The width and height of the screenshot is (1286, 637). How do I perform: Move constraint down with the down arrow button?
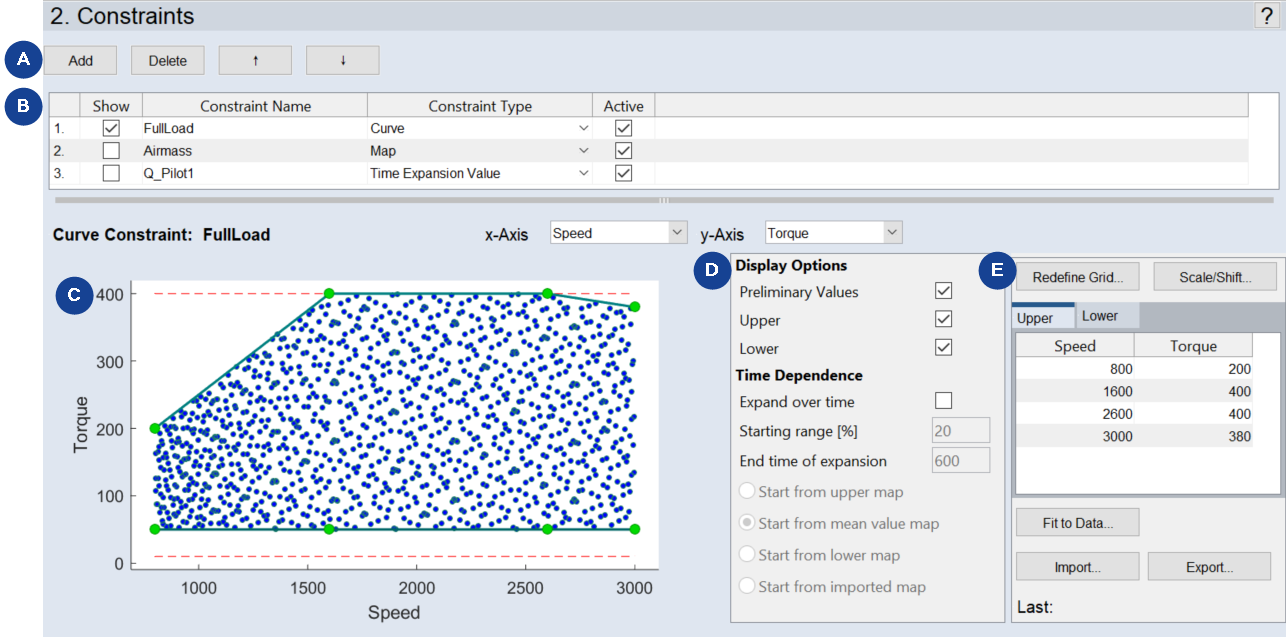tap(342, 60)
